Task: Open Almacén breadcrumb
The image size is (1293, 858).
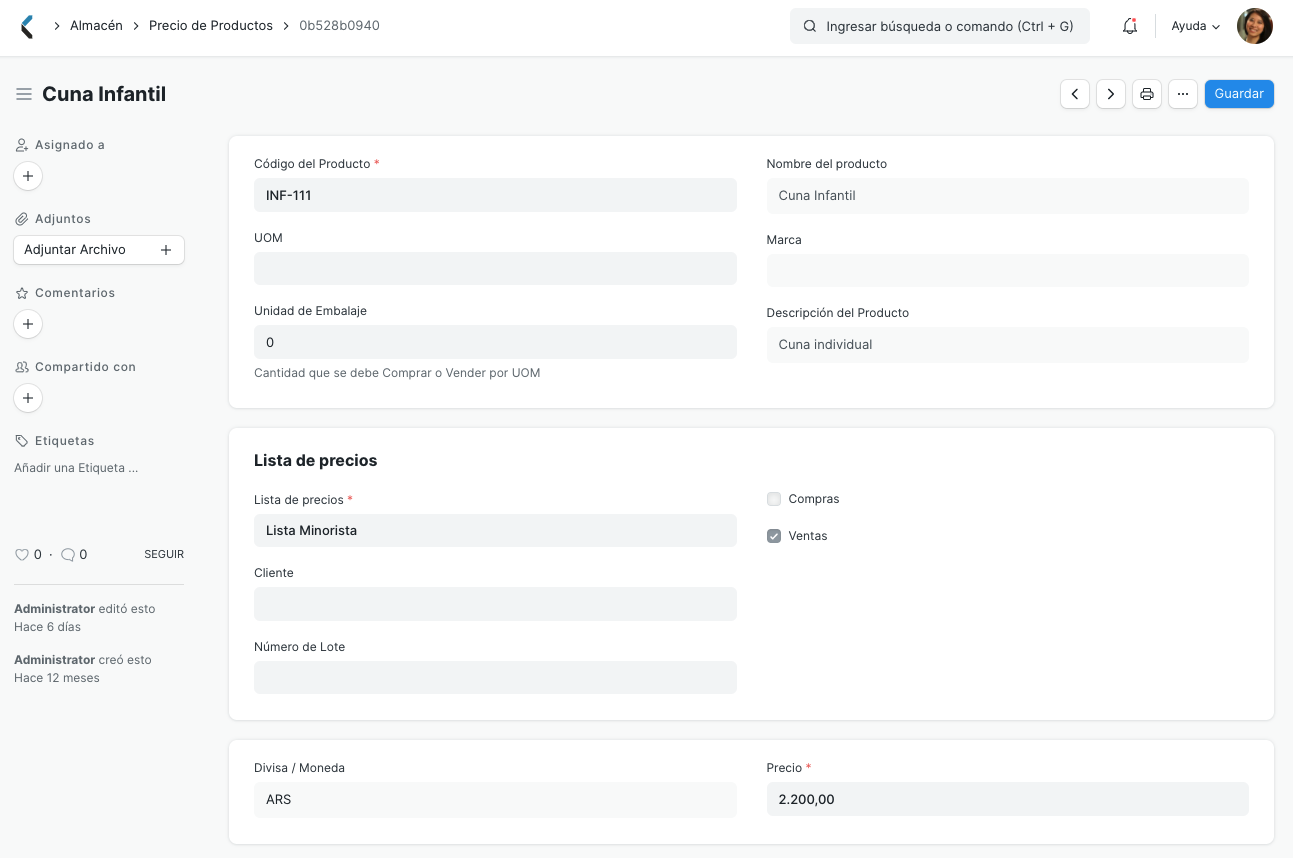Action: click(96, 26)
